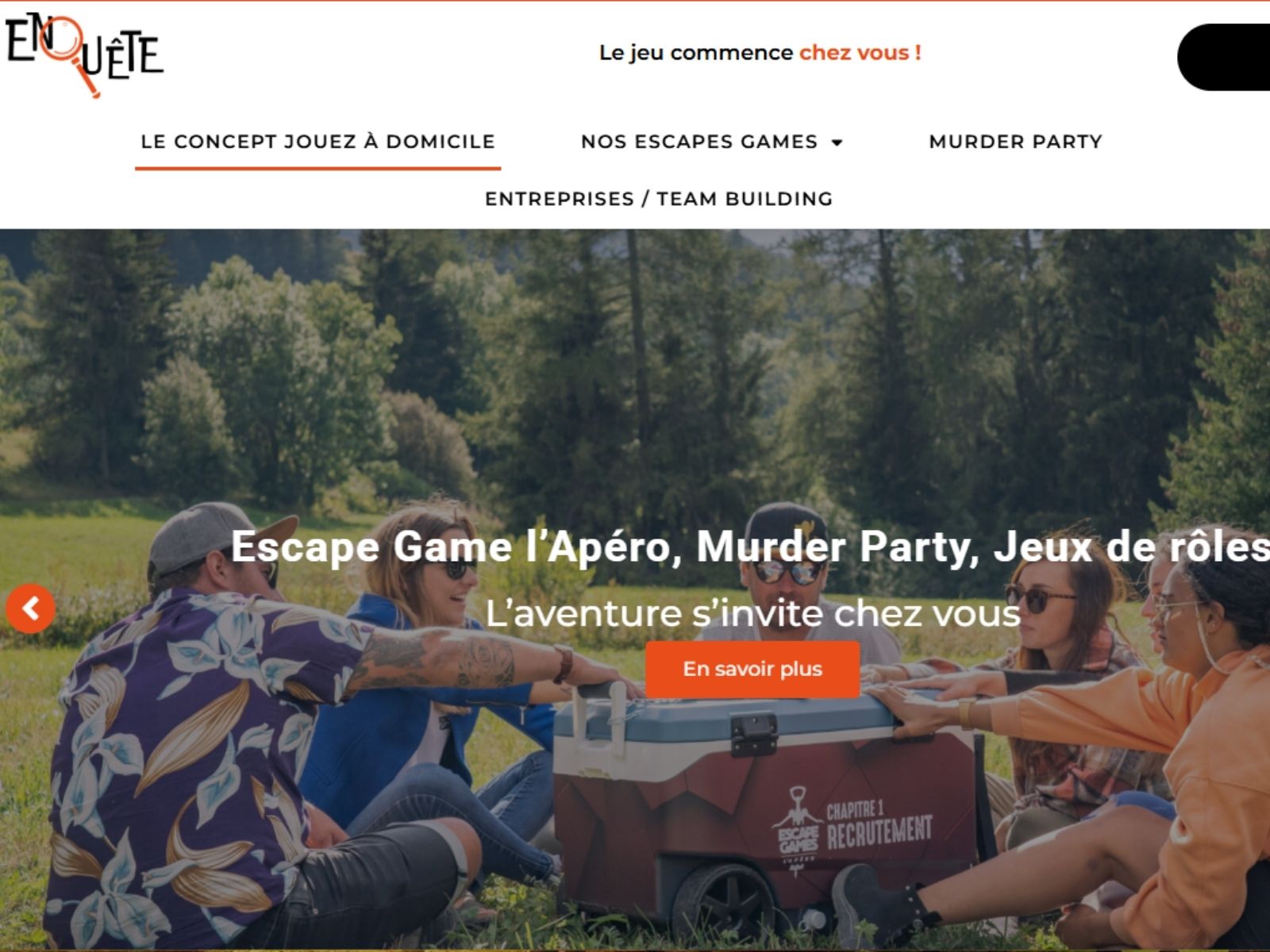Click the black rounded button in header

click(x=1224, y=57)
